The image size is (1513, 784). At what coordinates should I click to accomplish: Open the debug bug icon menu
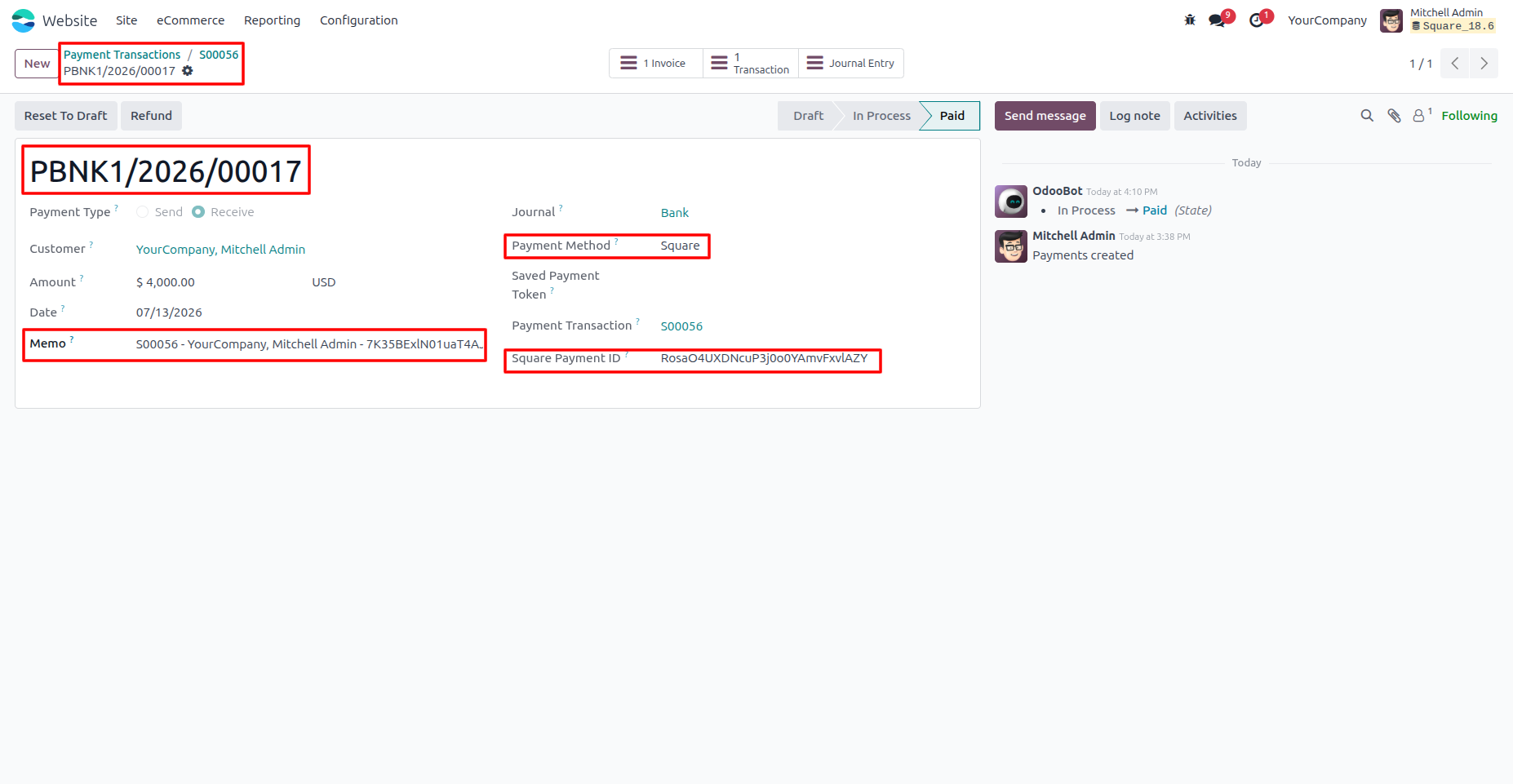(x=1190, y=20)
